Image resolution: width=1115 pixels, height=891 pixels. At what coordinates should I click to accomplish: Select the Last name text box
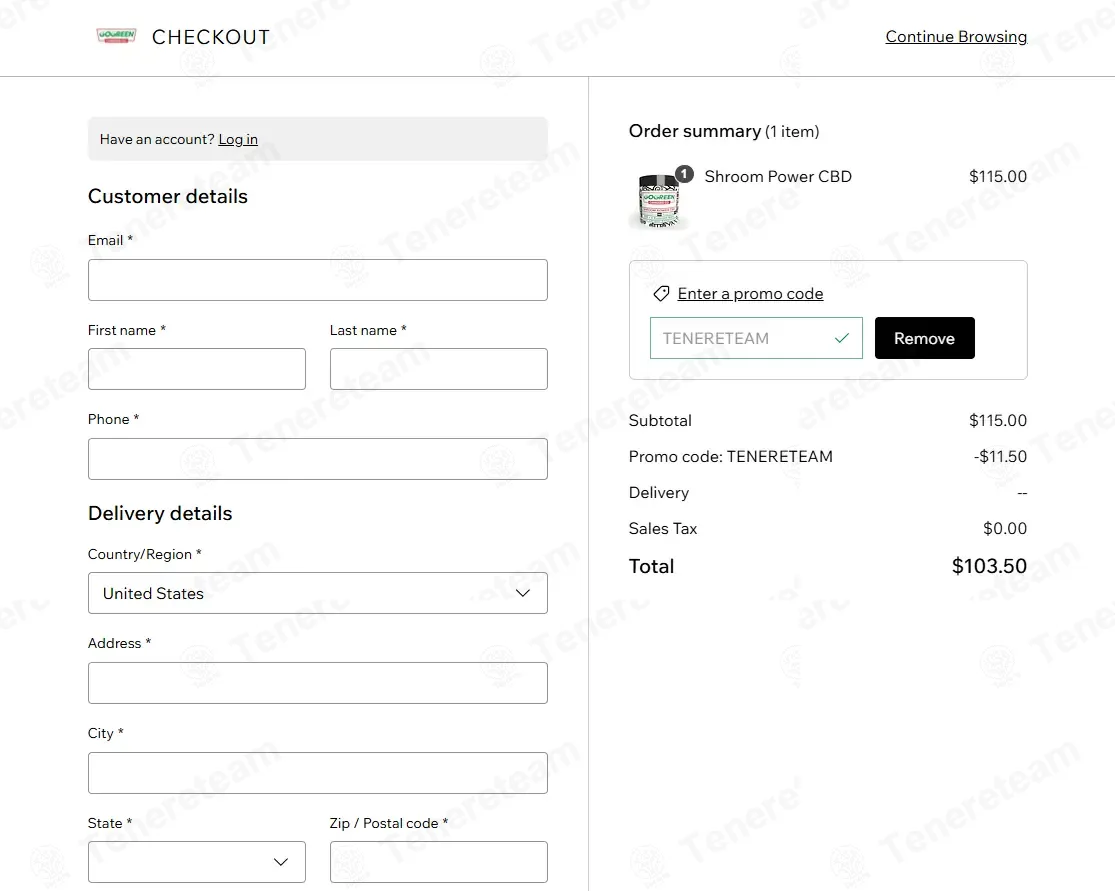pos(439,369)
